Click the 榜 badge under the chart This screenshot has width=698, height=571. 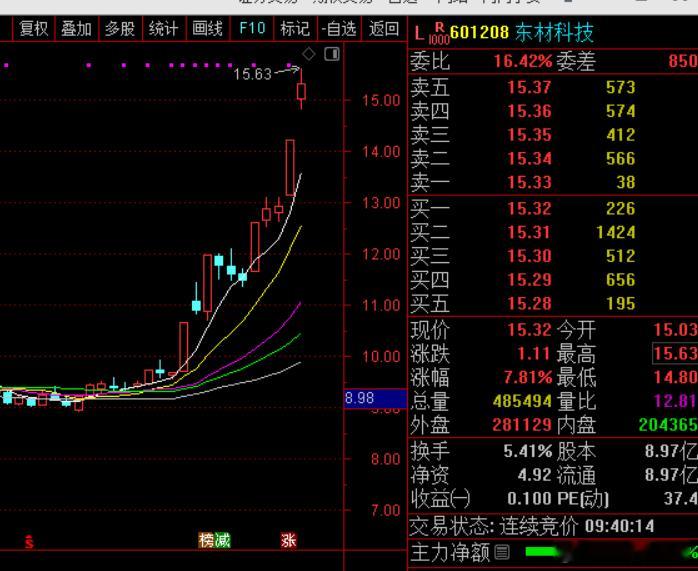click(x=207, y=540)
